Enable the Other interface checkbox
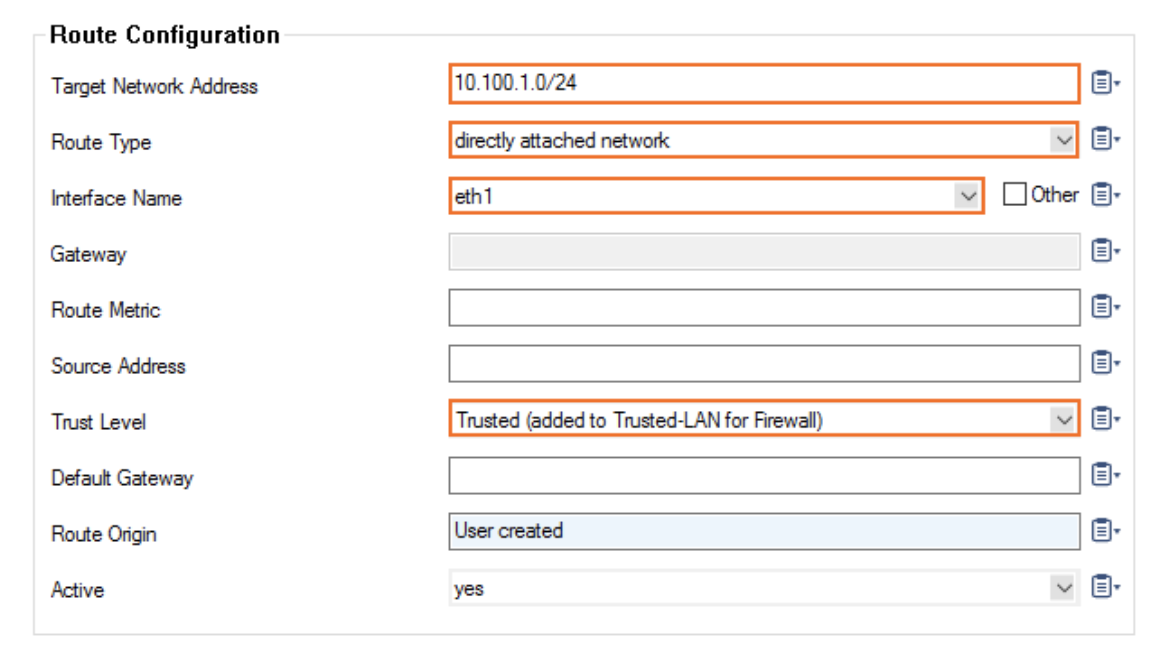The image size is (1174, 660). click(1015, 195)
